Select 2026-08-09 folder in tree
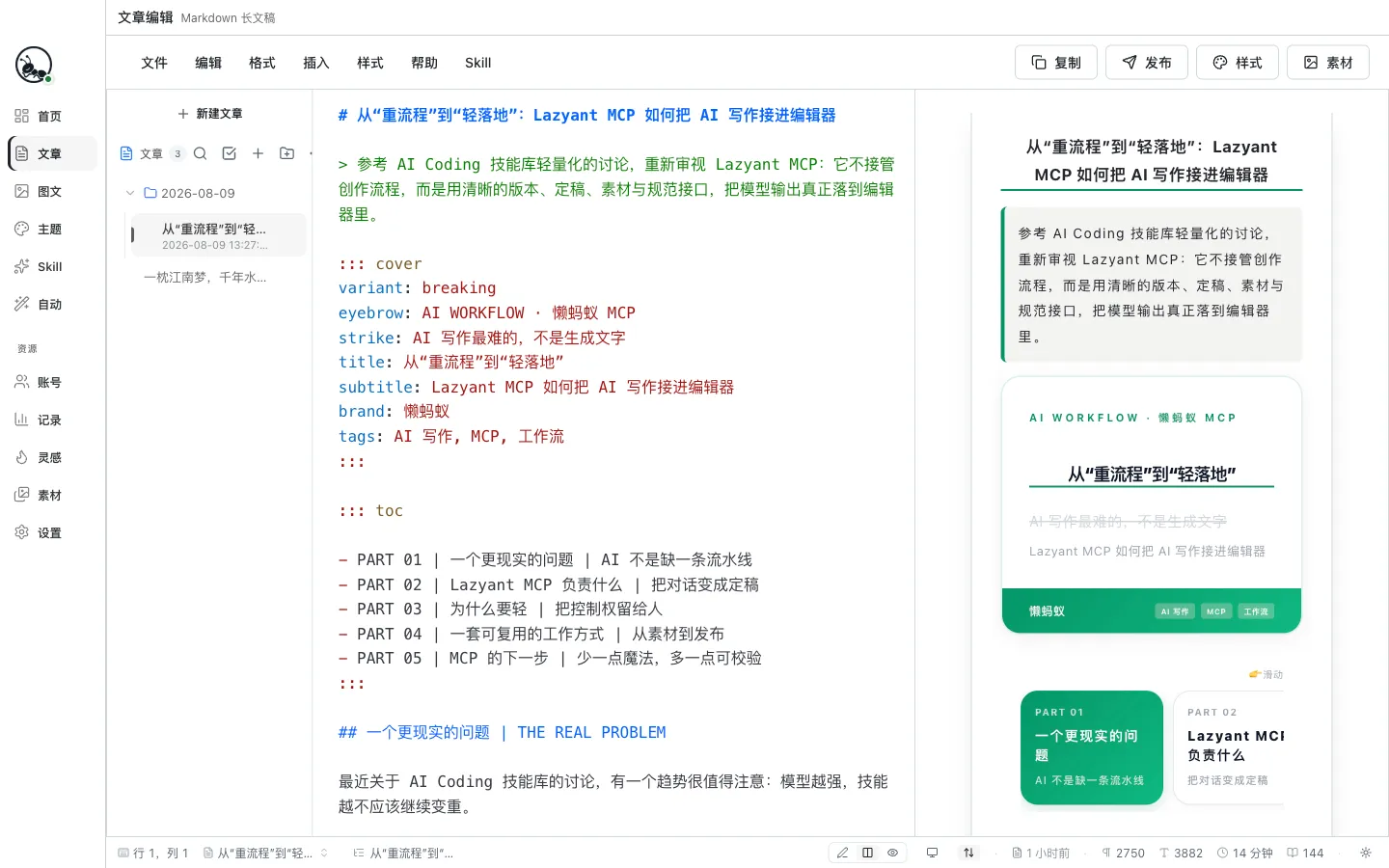The width and height of the screenshot is (1389, 868). (198, 193)
